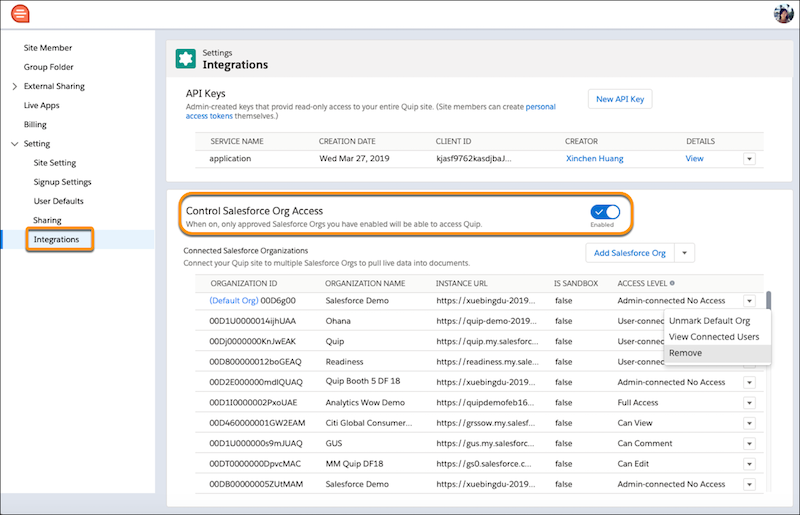Click the Integrations settings gear icon

pyautogui.click(x=186, y=59)
